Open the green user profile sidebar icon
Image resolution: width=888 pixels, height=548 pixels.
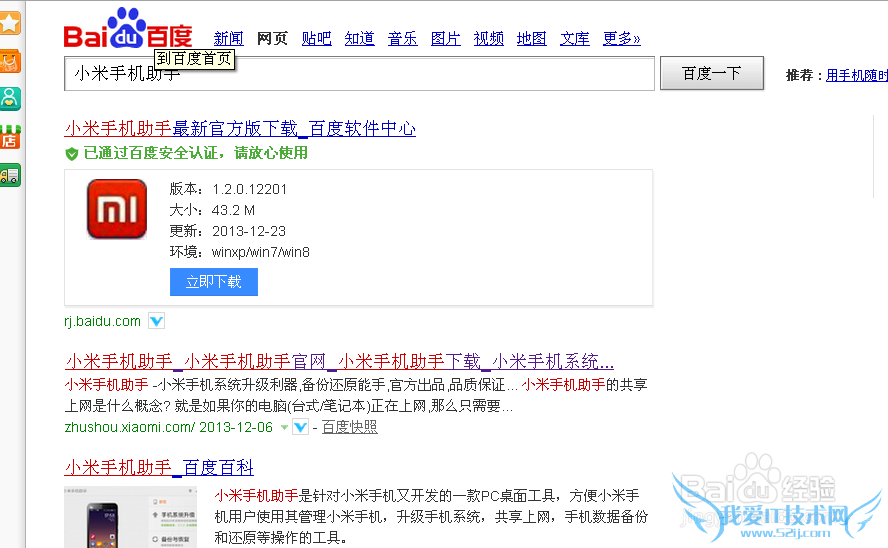(x=10, y=99)
